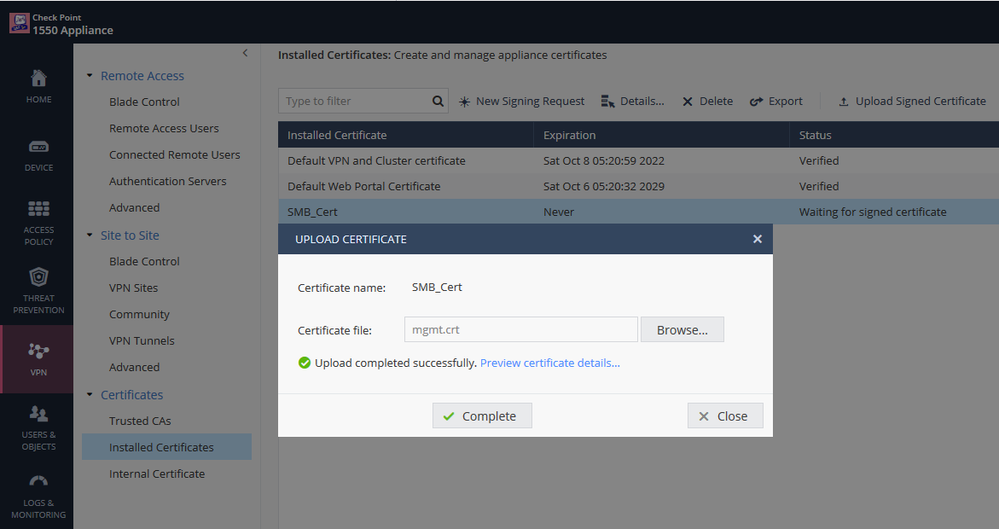Open Access Policy in the sidebar
The width and height of the screenshot is (999, 529).
38,220
